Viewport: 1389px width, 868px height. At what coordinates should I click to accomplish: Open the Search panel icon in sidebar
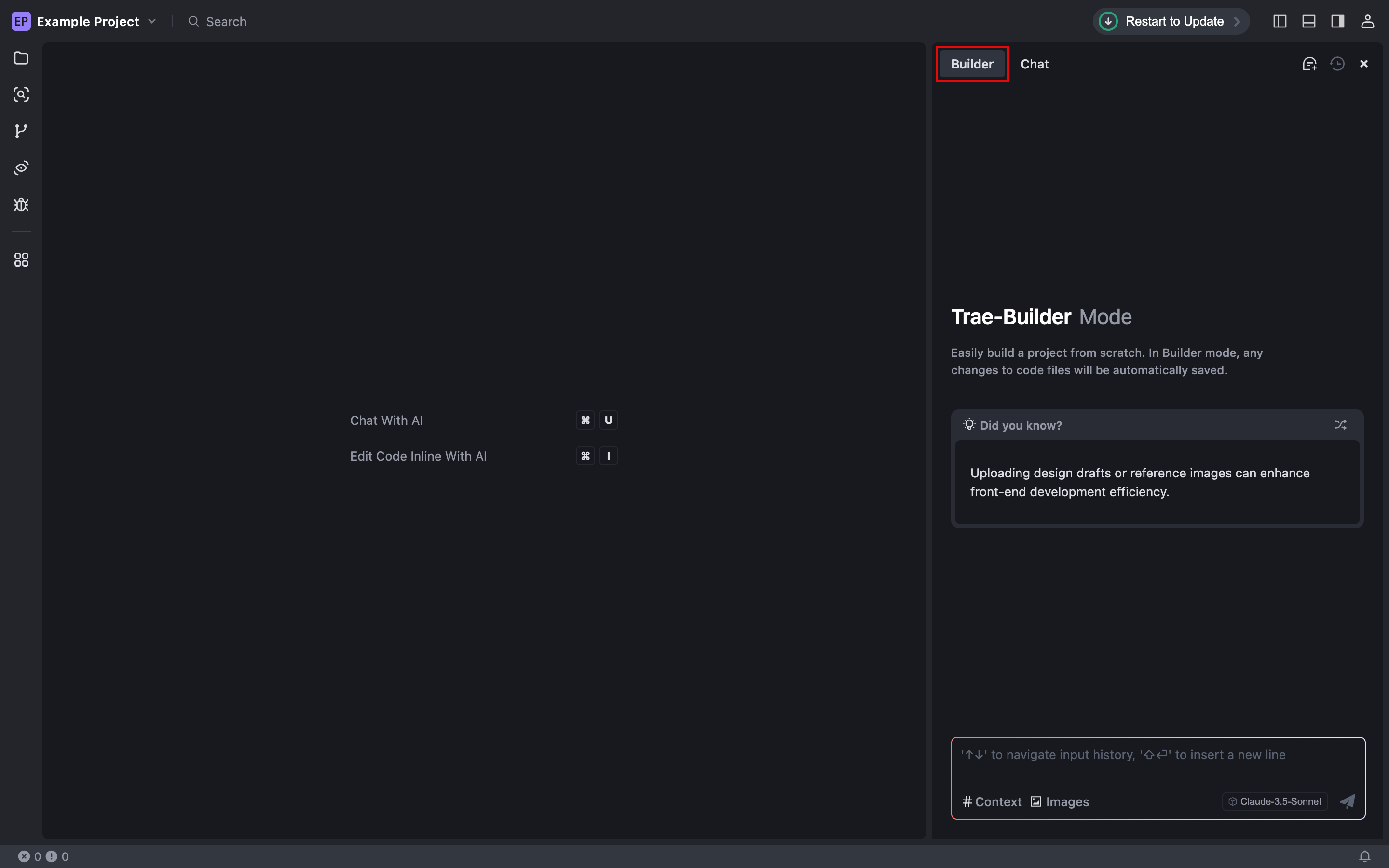click(x=21, y=95)
